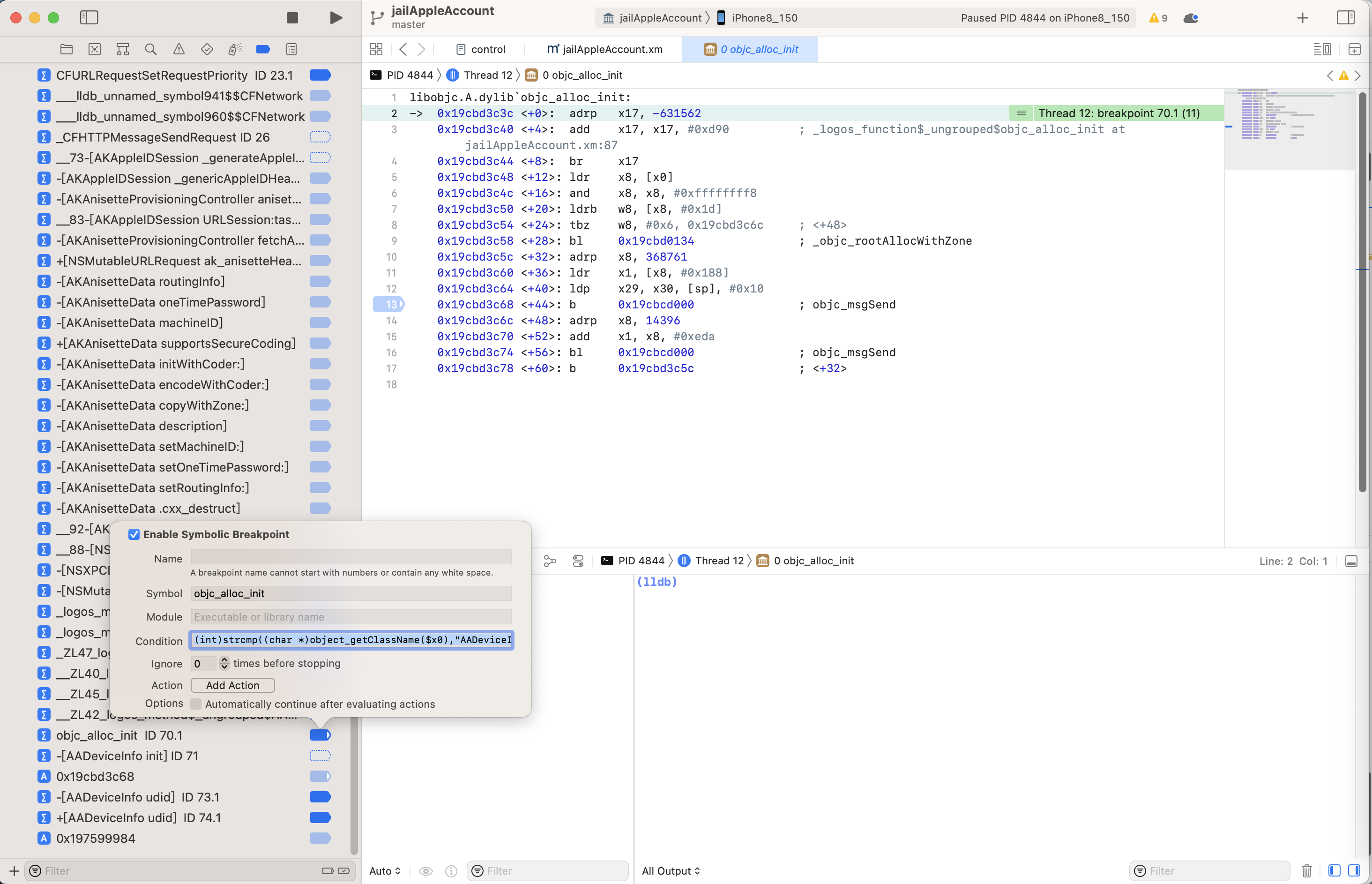Open the source control navigator
1372x884 pixels.
point(95,49)
